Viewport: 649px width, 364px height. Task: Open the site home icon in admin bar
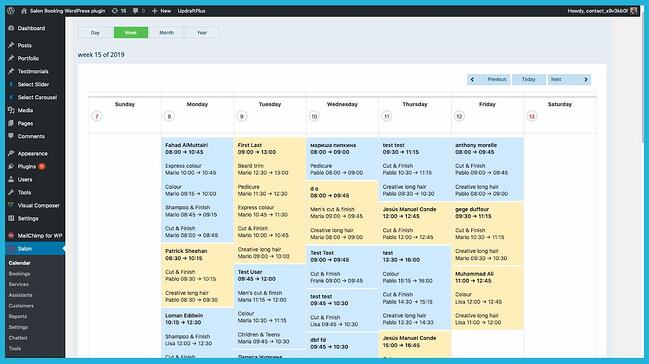coord(24,11)
